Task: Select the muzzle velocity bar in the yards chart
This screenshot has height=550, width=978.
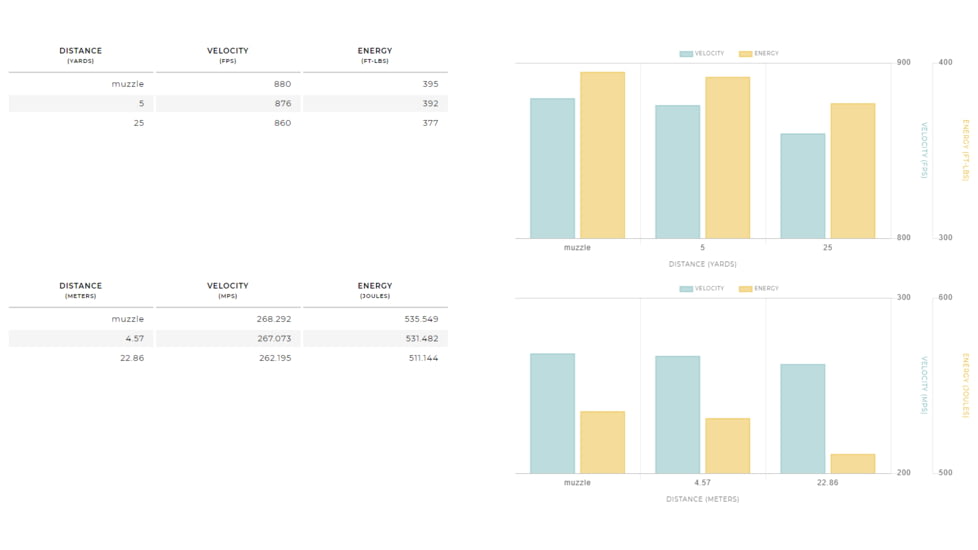Action: (x=552, y=168)
